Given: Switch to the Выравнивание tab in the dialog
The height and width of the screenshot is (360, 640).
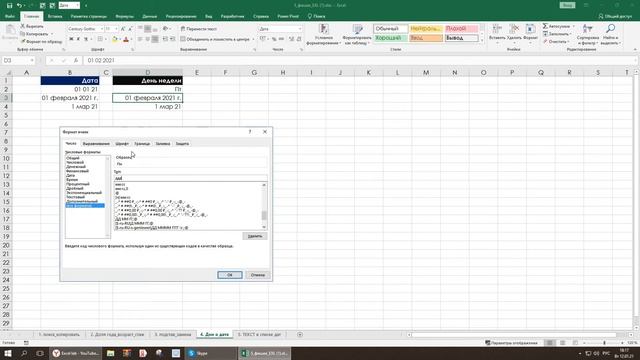Looking at the screenshot, I should pos(96,144).
